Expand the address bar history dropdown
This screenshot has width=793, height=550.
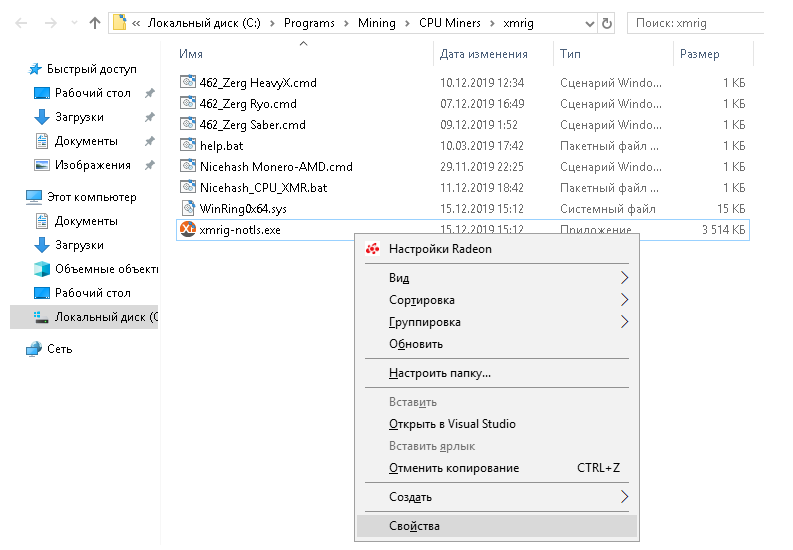pos(589,24)
